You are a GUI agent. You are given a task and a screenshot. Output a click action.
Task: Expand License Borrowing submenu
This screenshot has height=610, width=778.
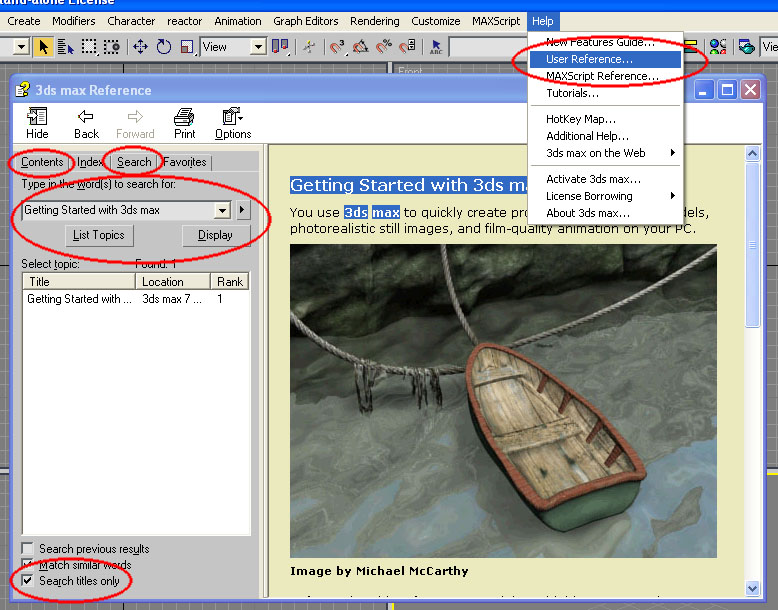coord(604,196)
